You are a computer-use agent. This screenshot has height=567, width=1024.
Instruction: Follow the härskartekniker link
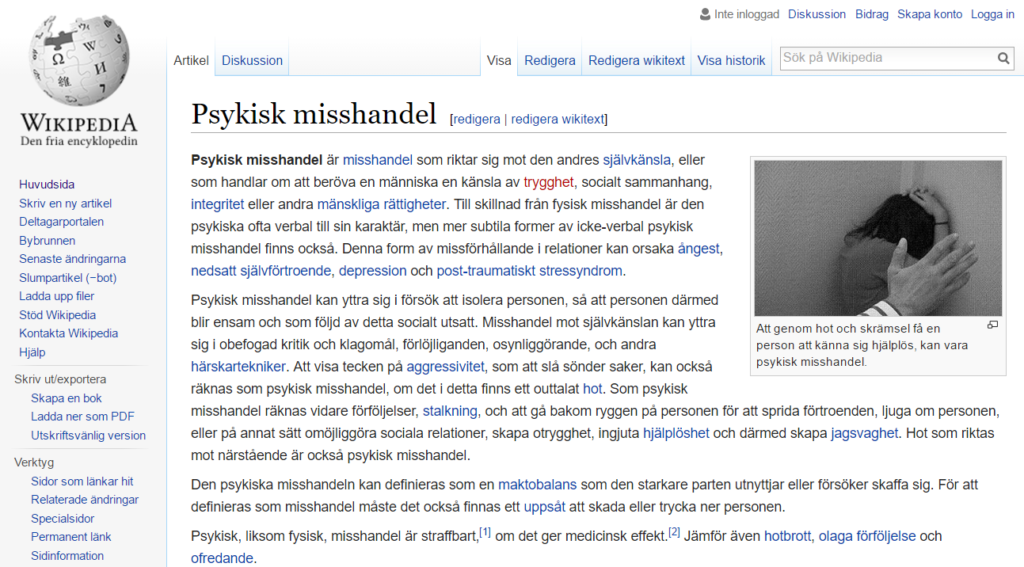pos(238,367)
